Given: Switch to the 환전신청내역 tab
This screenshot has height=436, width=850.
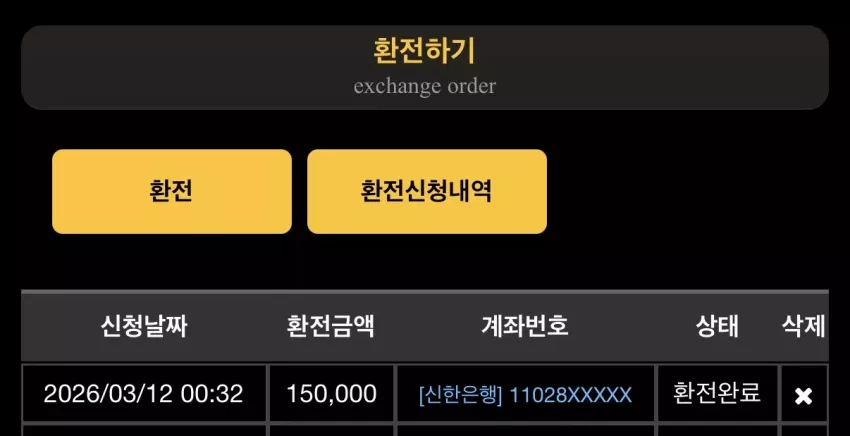Looking at the screenshot, I should pyautogui.click(x=427, y=191).
